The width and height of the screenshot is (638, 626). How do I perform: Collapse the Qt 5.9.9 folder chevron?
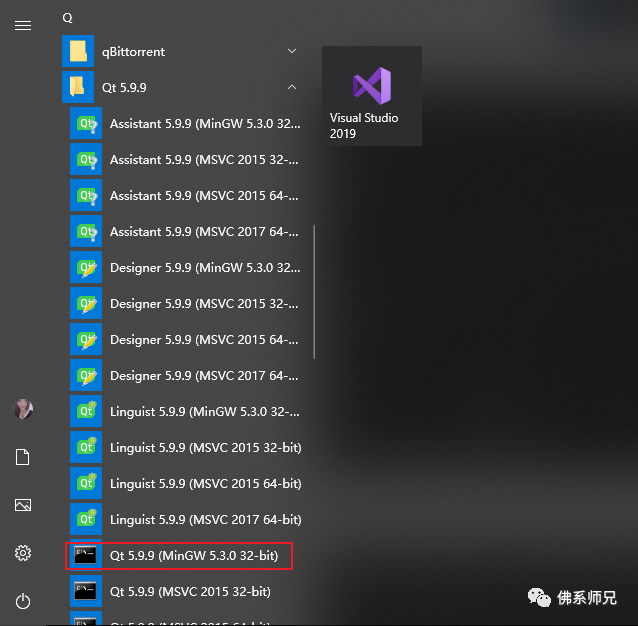pos(292,87)
